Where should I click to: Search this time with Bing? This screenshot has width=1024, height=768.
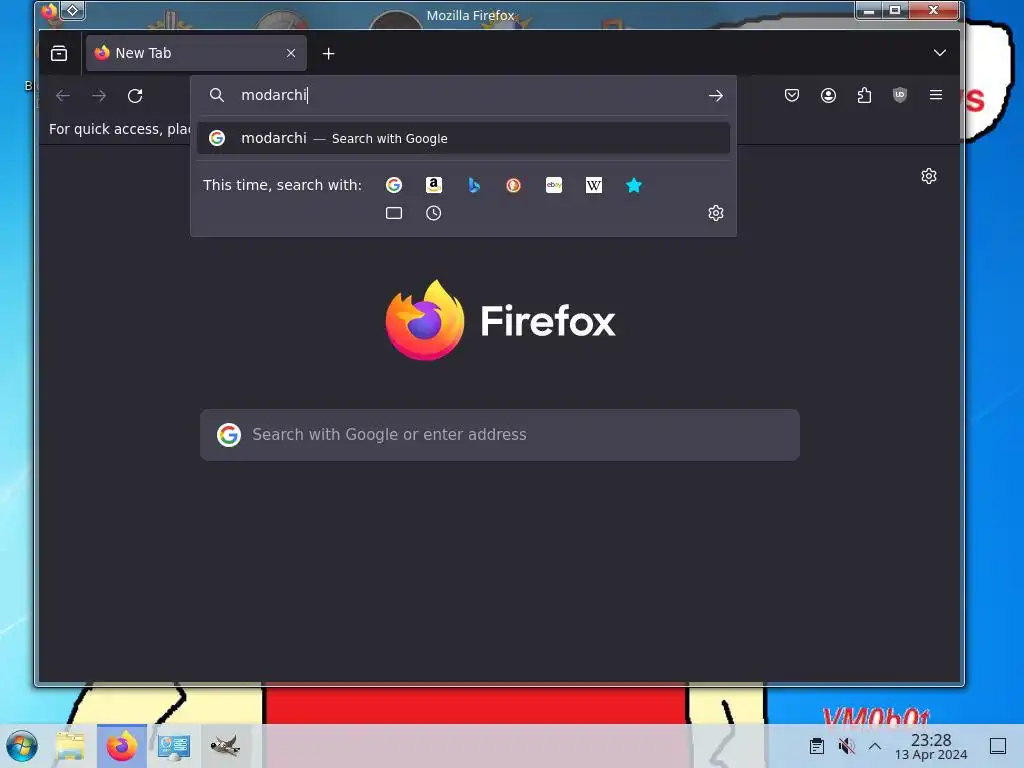tap(474, 185)
